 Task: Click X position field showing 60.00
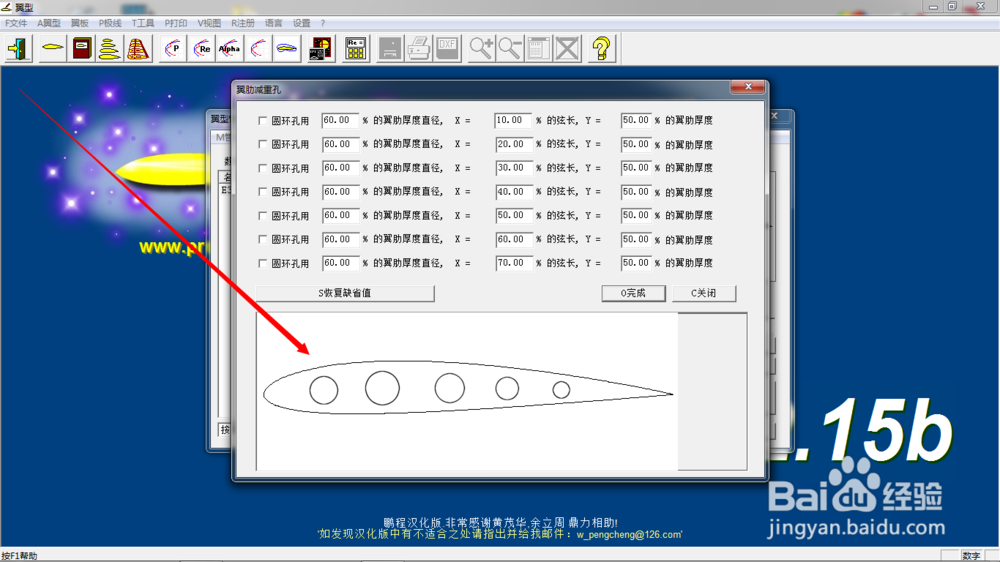coord(513,239)
